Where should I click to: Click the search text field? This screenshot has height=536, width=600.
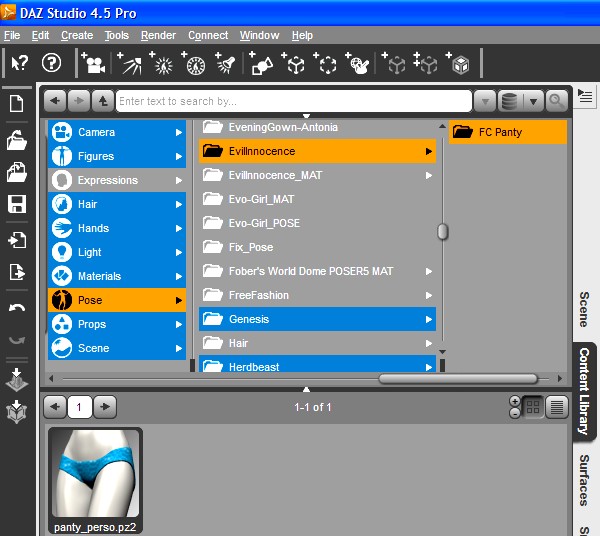coord(293,101)
